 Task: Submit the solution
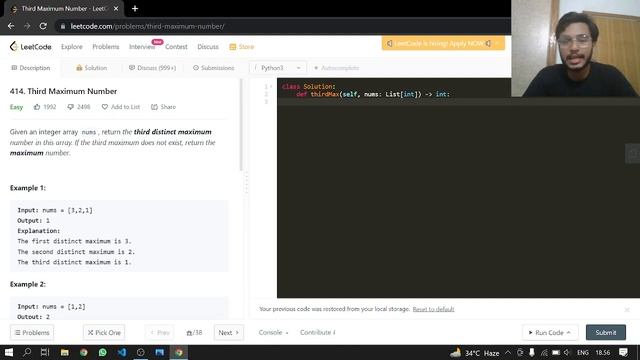[606, 333]
